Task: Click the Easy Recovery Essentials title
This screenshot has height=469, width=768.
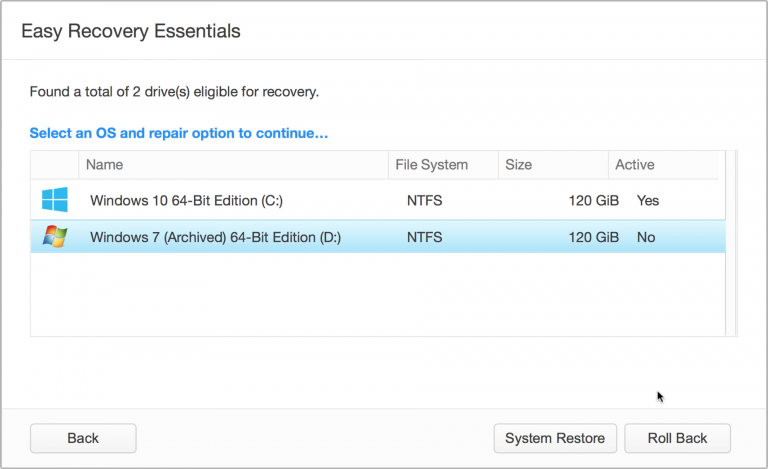Action: pyautogui.click(x=131, y=31)
